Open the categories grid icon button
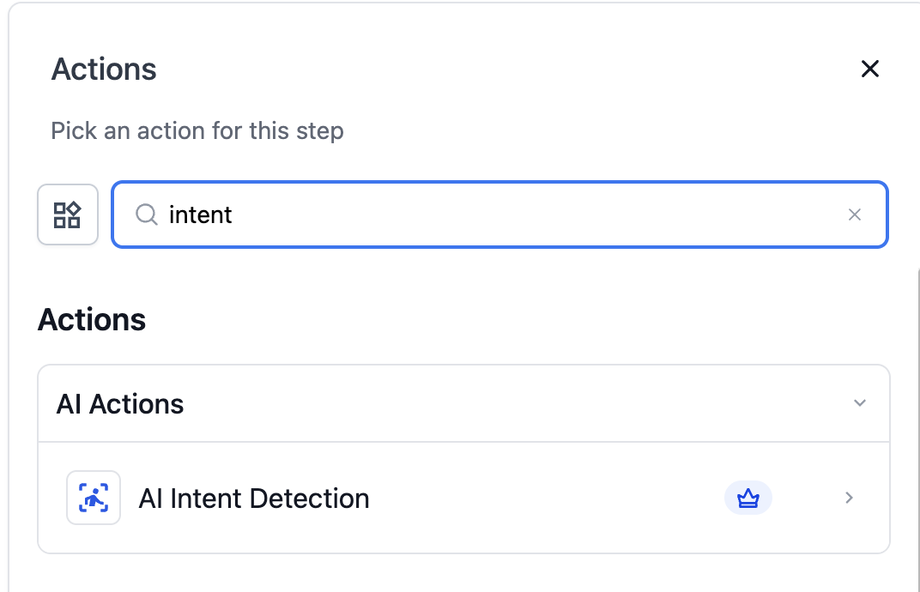 (67, 215)
